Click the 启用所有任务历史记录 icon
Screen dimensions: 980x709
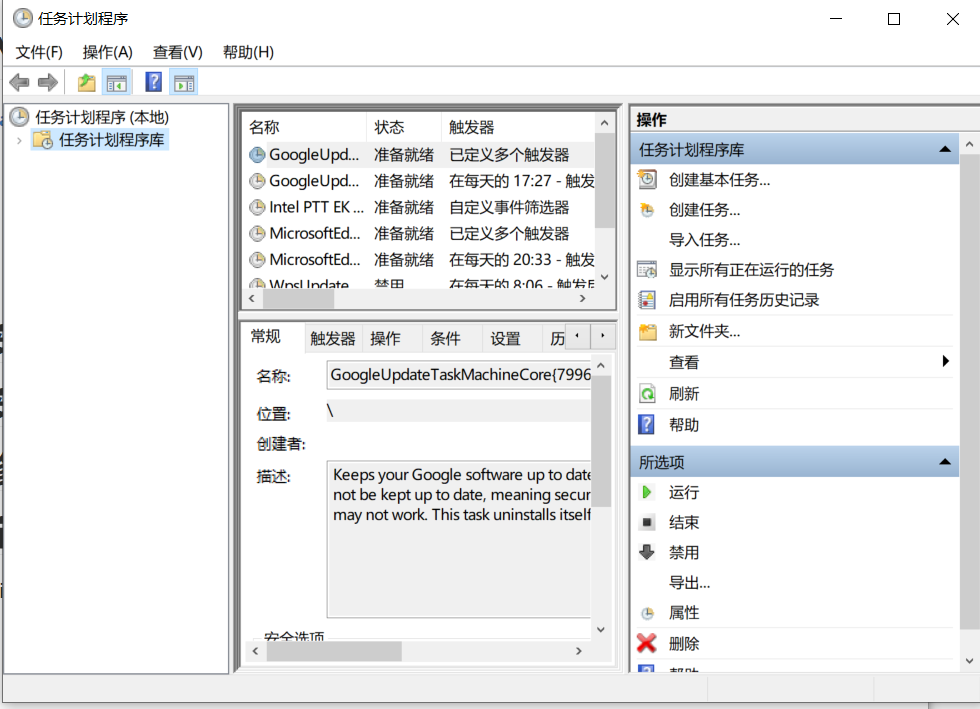coord(648,300)
